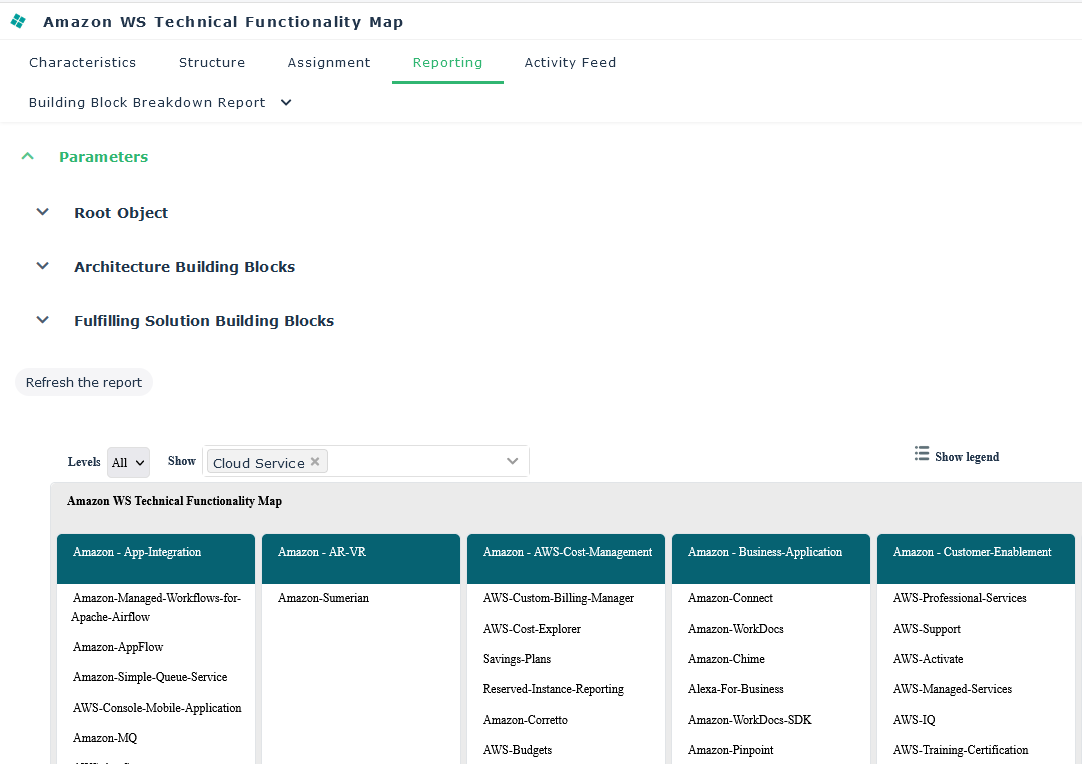Select the Amazon - App-Integration header block
The width and height of the screenshot is (1082, 764).
[x=156, y=558]
